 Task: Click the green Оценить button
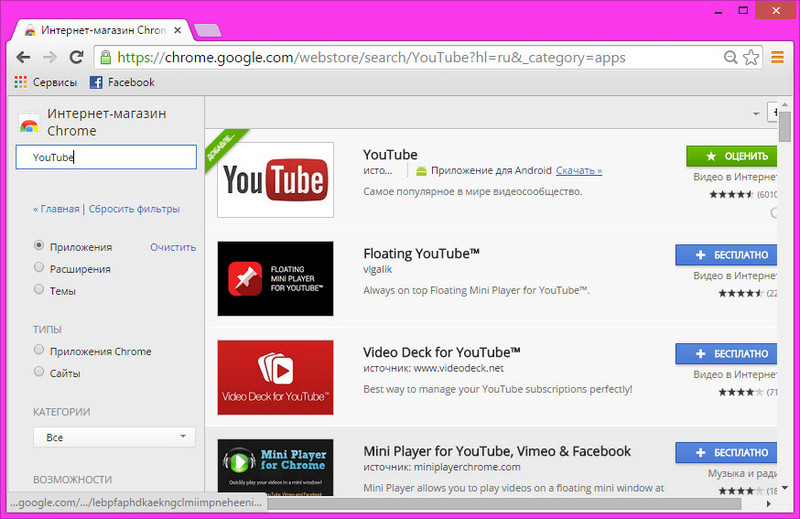[x=732, y=156]
